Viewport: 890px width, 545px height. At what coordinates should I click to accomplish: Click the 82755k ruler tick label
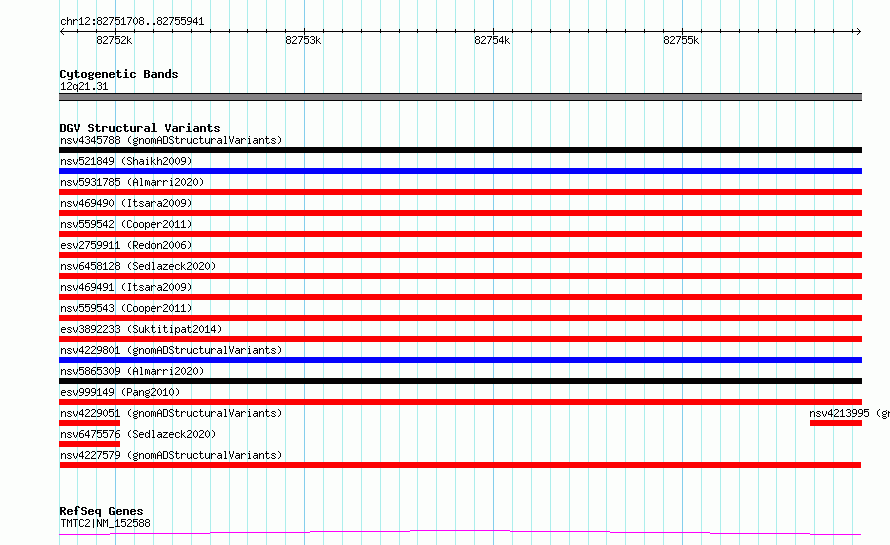point(681,40)
